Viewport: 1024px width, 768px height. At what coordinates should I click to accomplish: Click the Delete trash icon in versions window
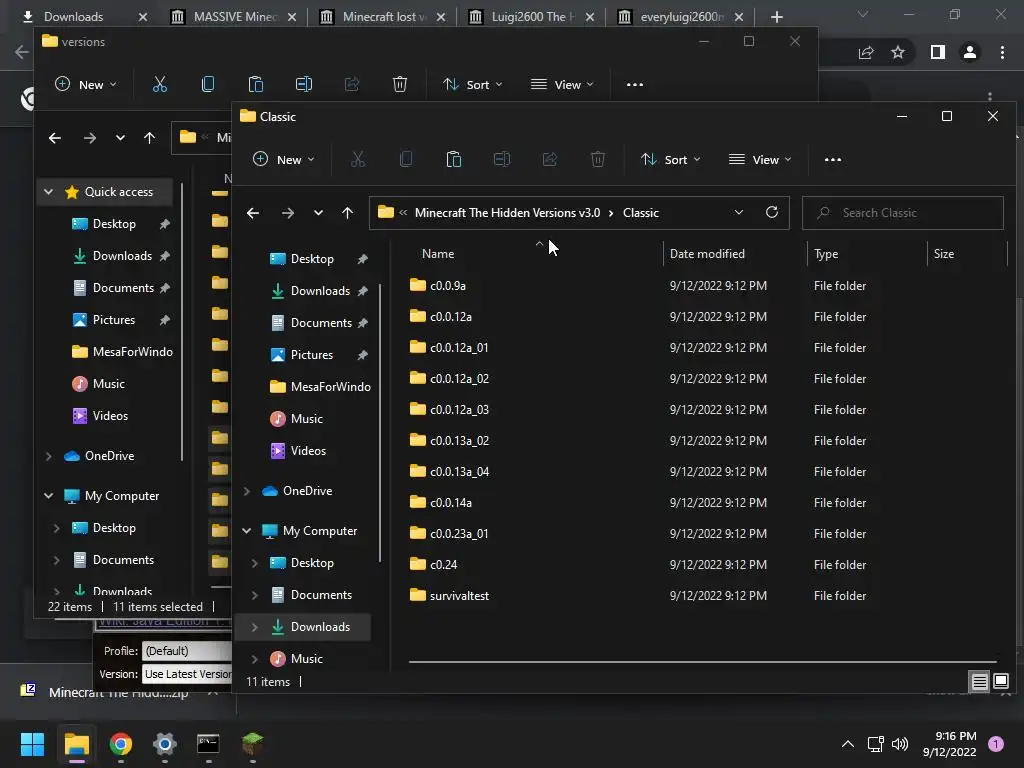[400, 84]
